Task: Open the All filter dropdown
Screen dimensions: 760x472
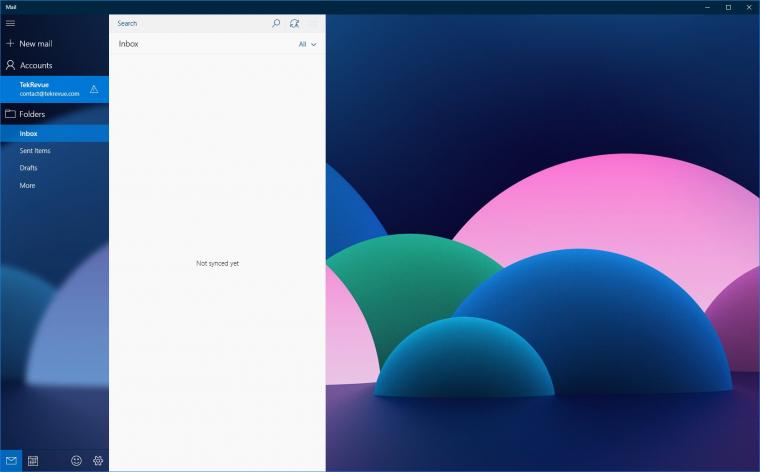Action: (307, 44)
